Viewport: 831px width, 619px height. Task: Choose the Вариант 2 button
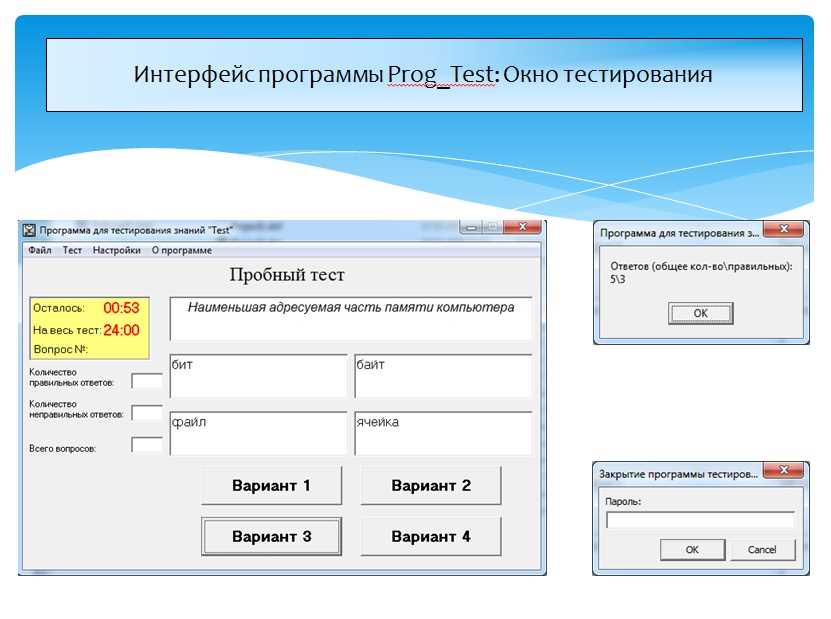click(x=431, y=485)
